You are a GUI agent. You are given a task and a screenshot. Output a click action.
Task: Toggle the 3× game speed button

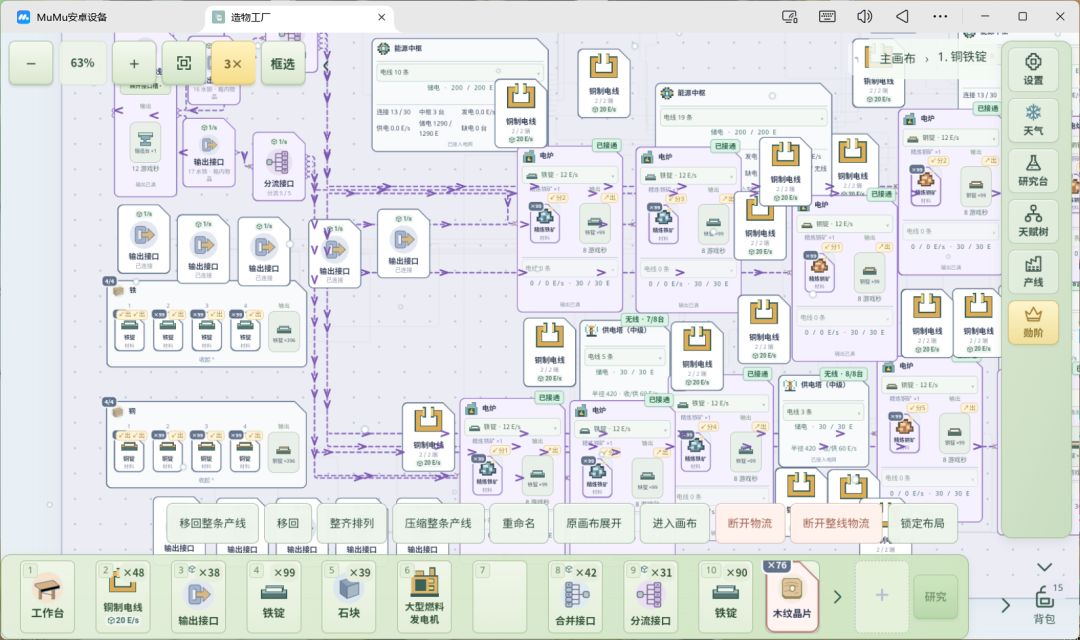click(233, 63)
